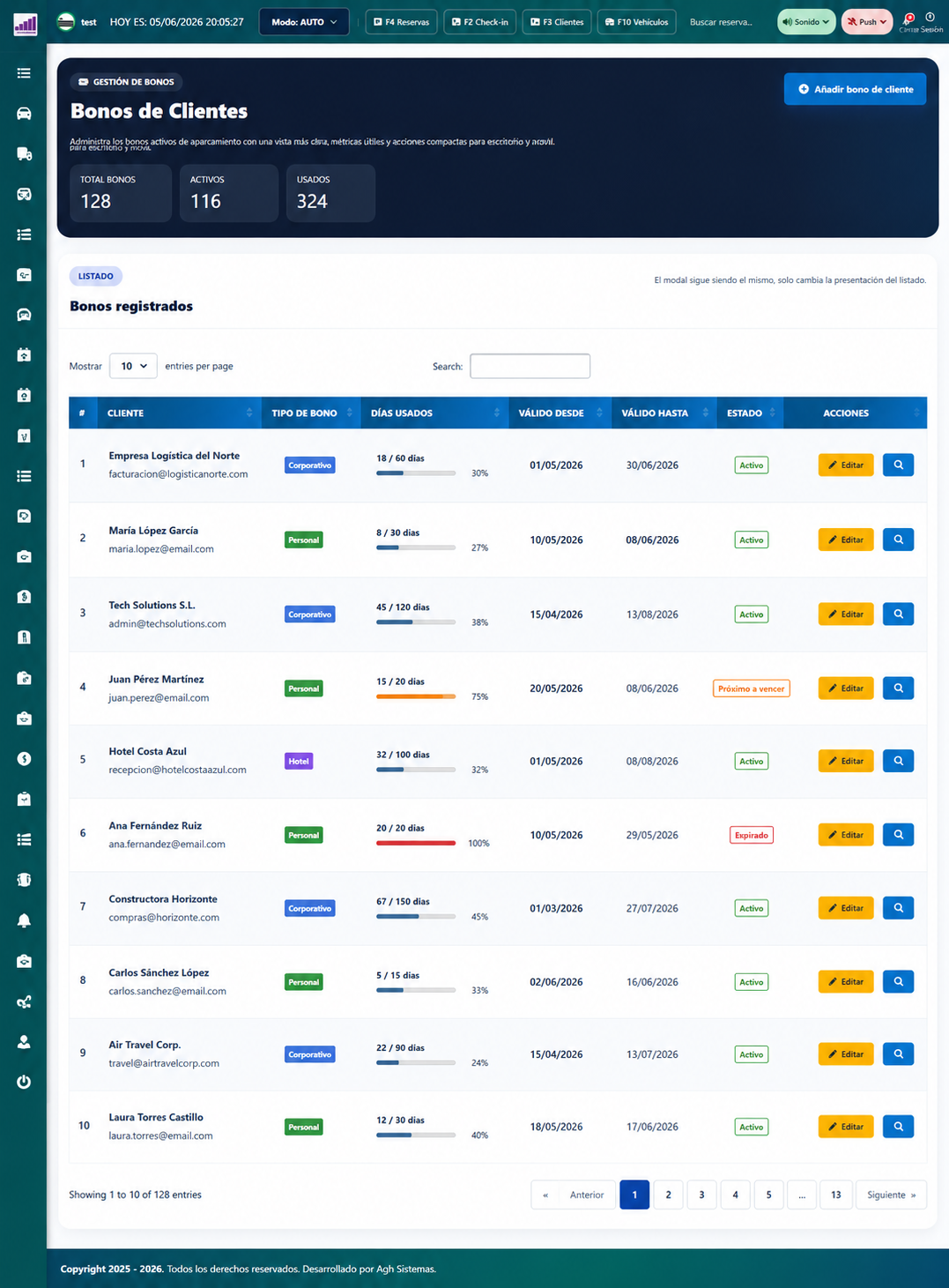Sort by ESTADO column
Screen dimensions: 949x1288
pos(773,413)
